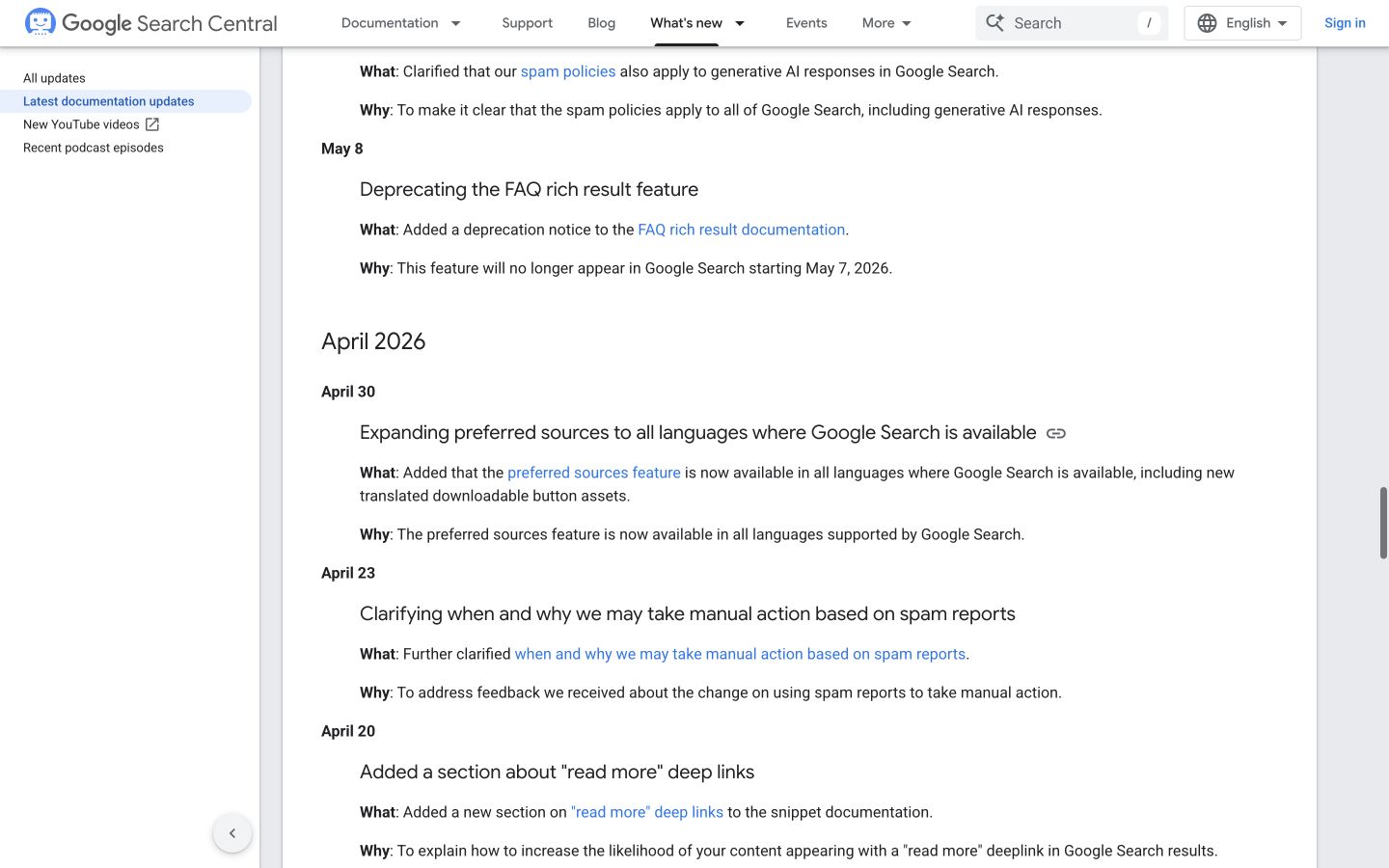1389x868 pixels.
Task: Open FAQ rich result documentation link
Action: click(x=742, y=230)
